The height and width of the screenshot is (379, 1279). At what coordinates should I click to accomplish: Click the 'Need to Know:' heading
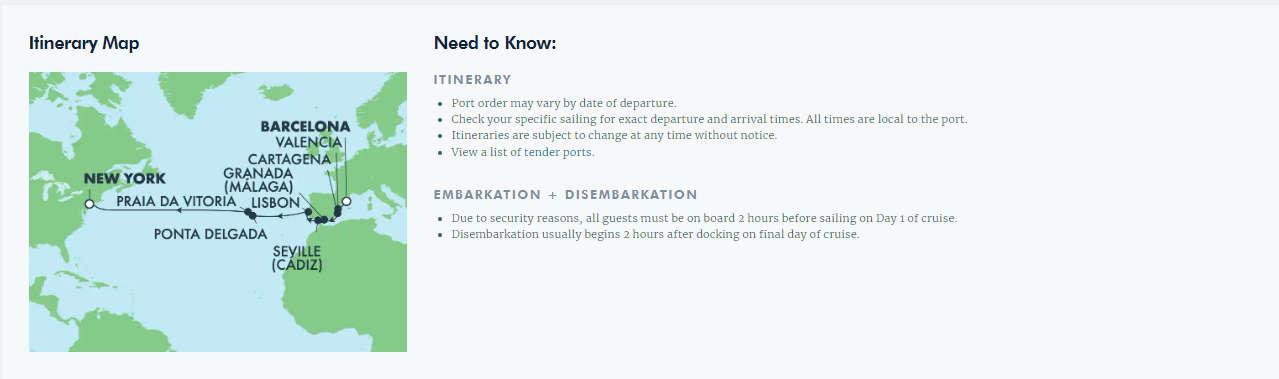pos(495,43)
